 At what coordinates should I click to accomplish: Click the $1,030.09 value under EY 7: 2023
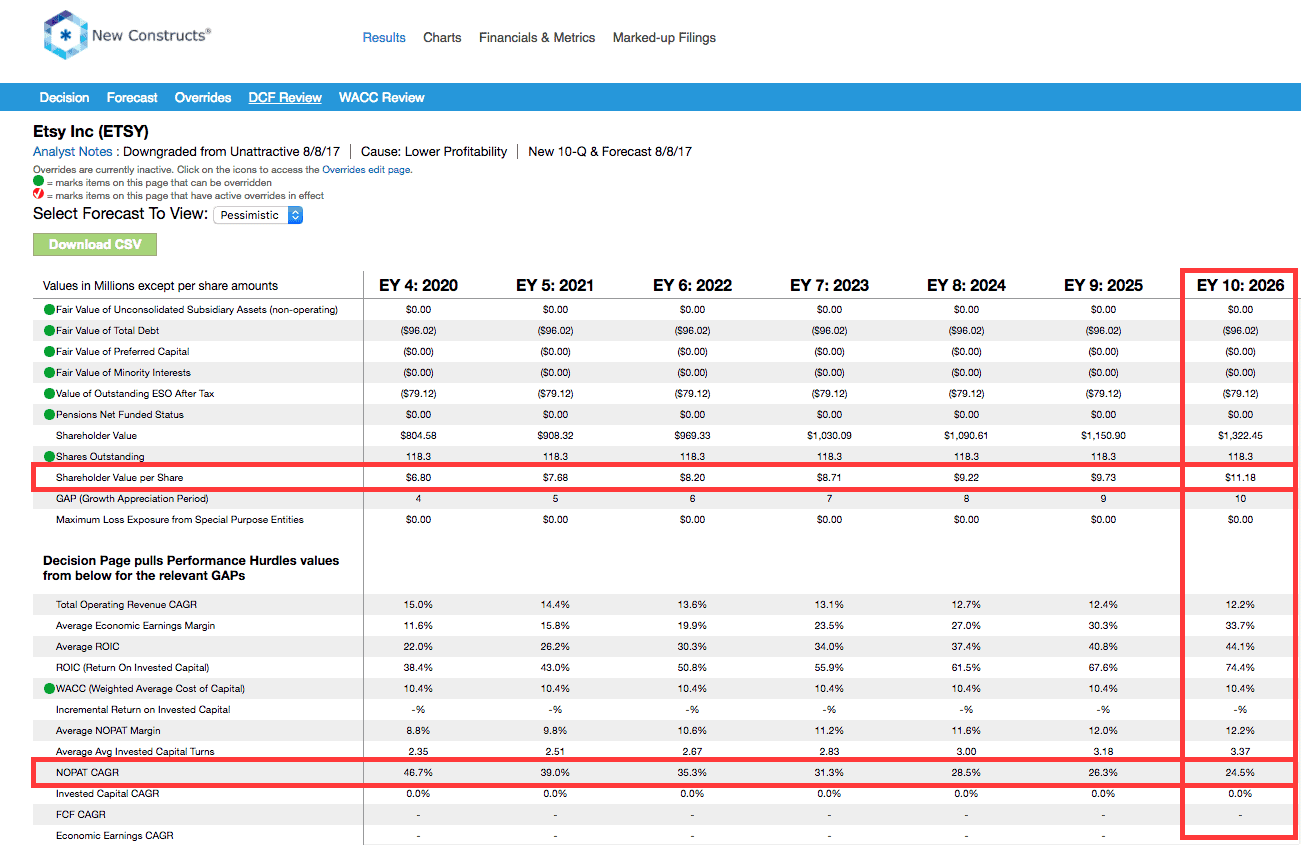(x=829, y=436)
